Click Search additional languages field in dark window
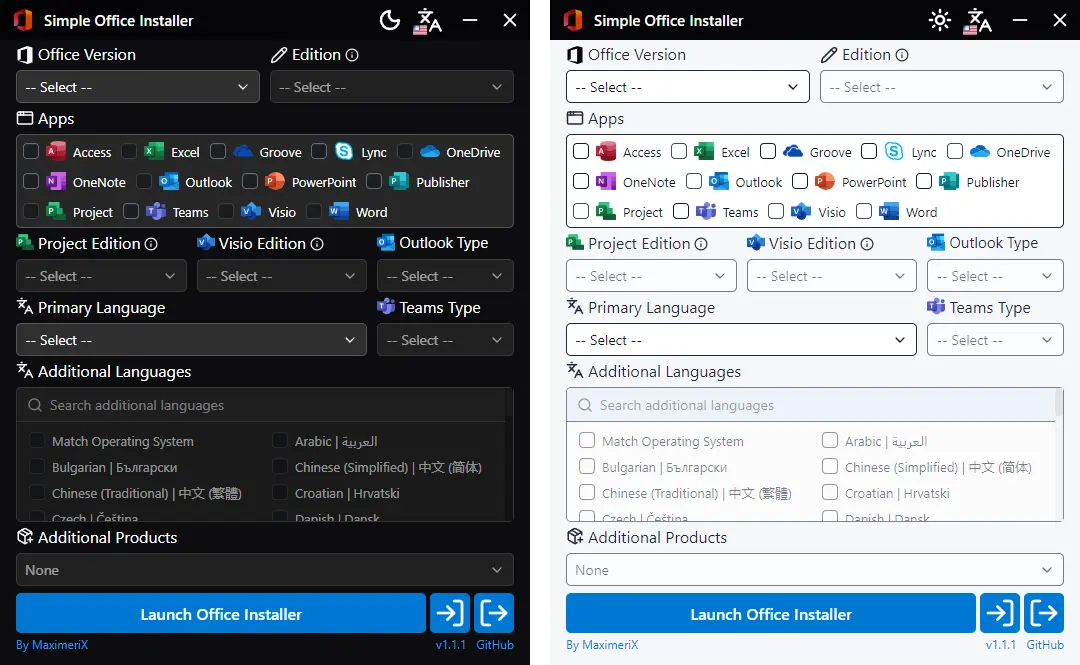 click(x=262, y=405)
